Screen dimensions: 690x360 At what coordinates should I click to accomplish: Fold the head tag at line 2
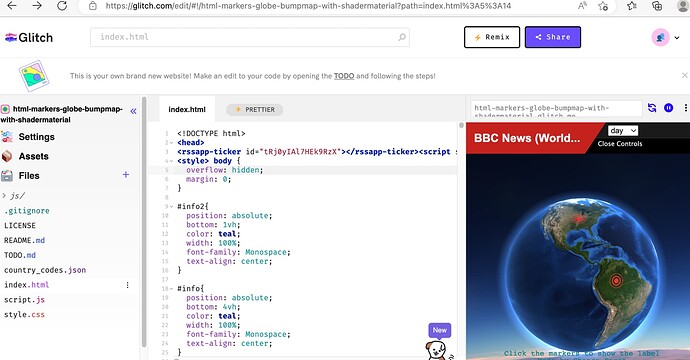[x=171, y=143]
